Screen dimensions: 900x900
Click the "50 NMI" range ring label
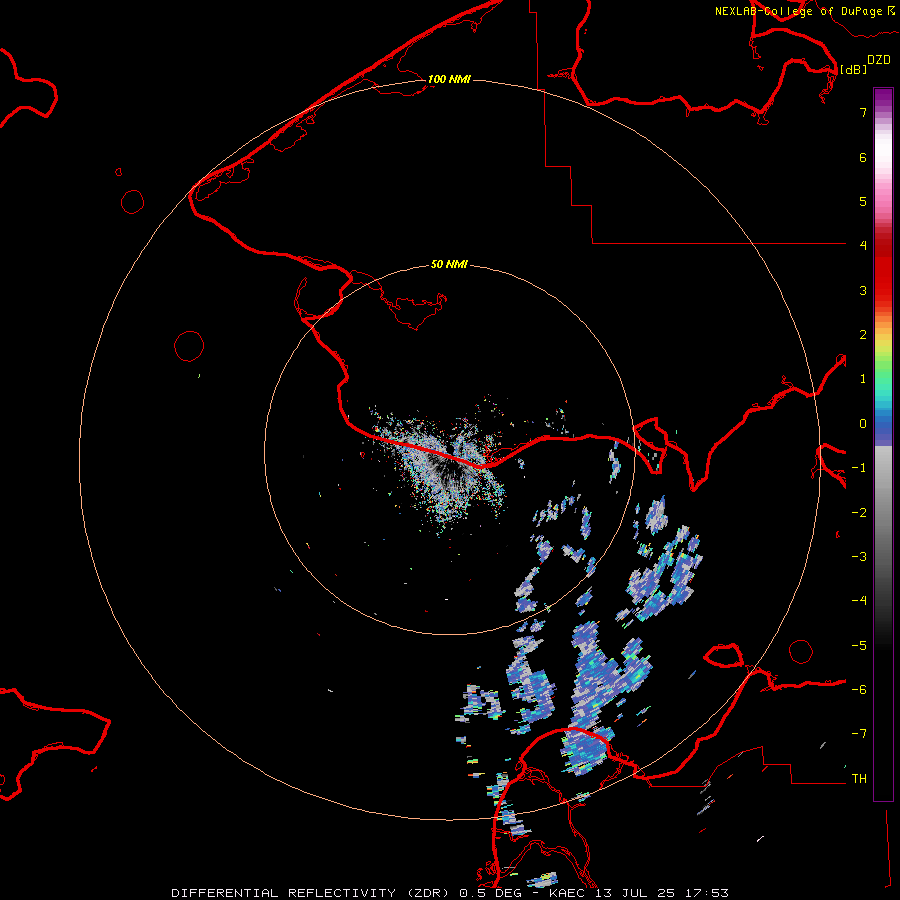(x=449, y=264)
